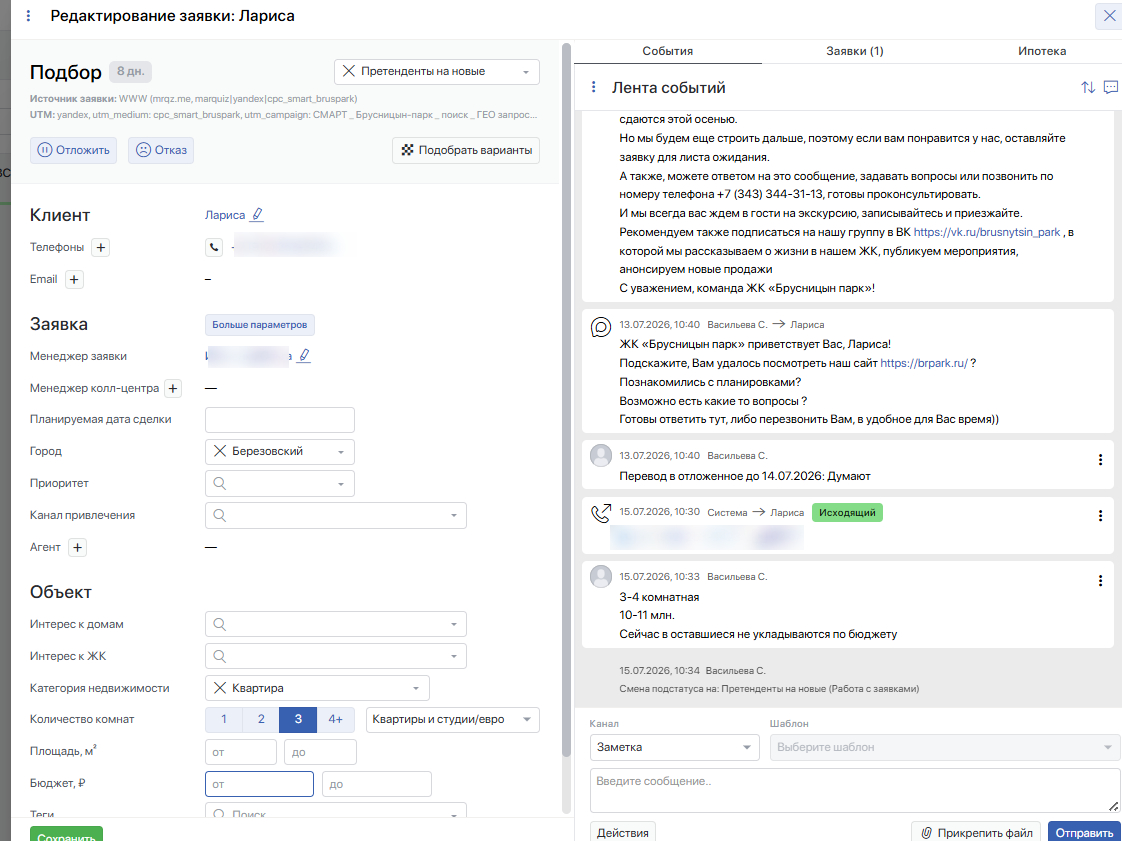Switch to the Заявки (1) tab

pyautogui.click(x=854, y=52)
